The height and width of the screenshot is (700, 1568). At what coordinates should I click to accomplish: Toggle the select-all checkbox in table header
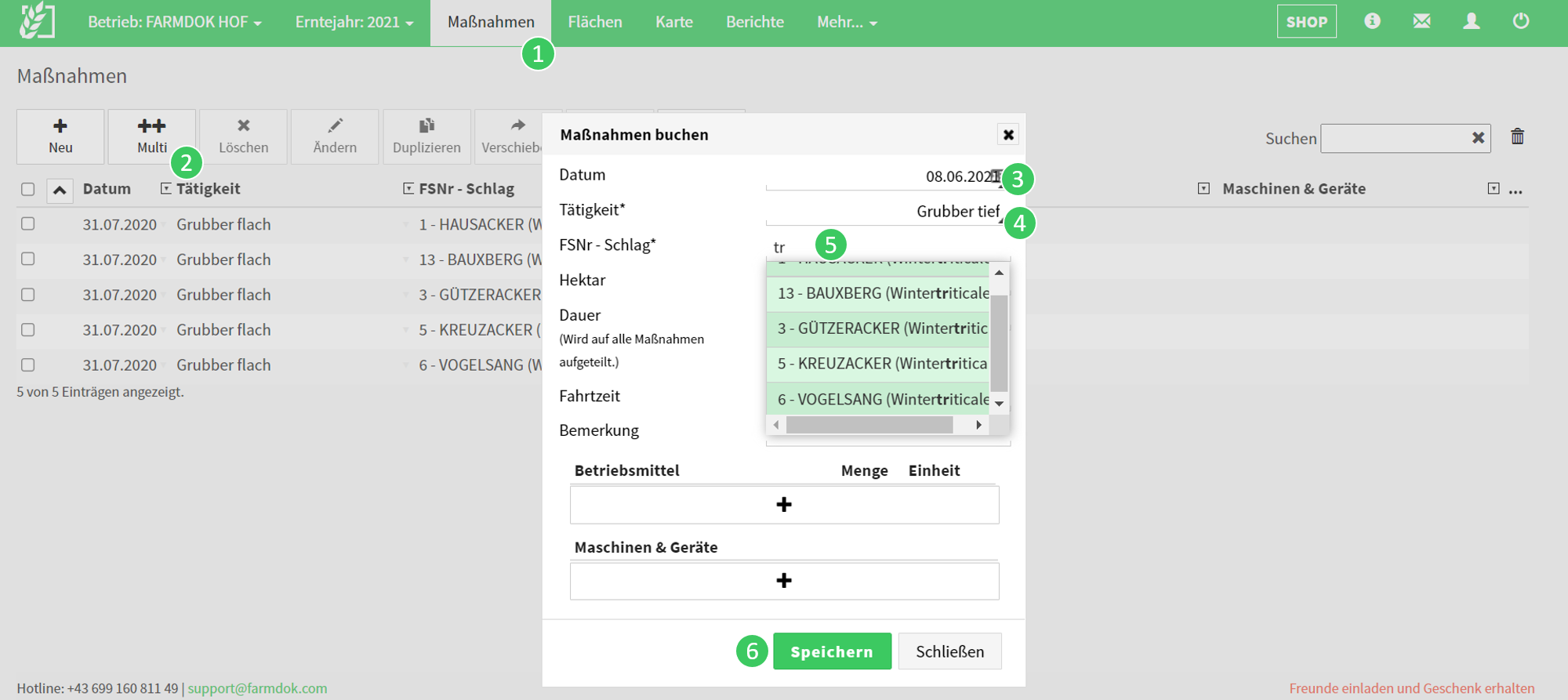click(x=28, y=189)
